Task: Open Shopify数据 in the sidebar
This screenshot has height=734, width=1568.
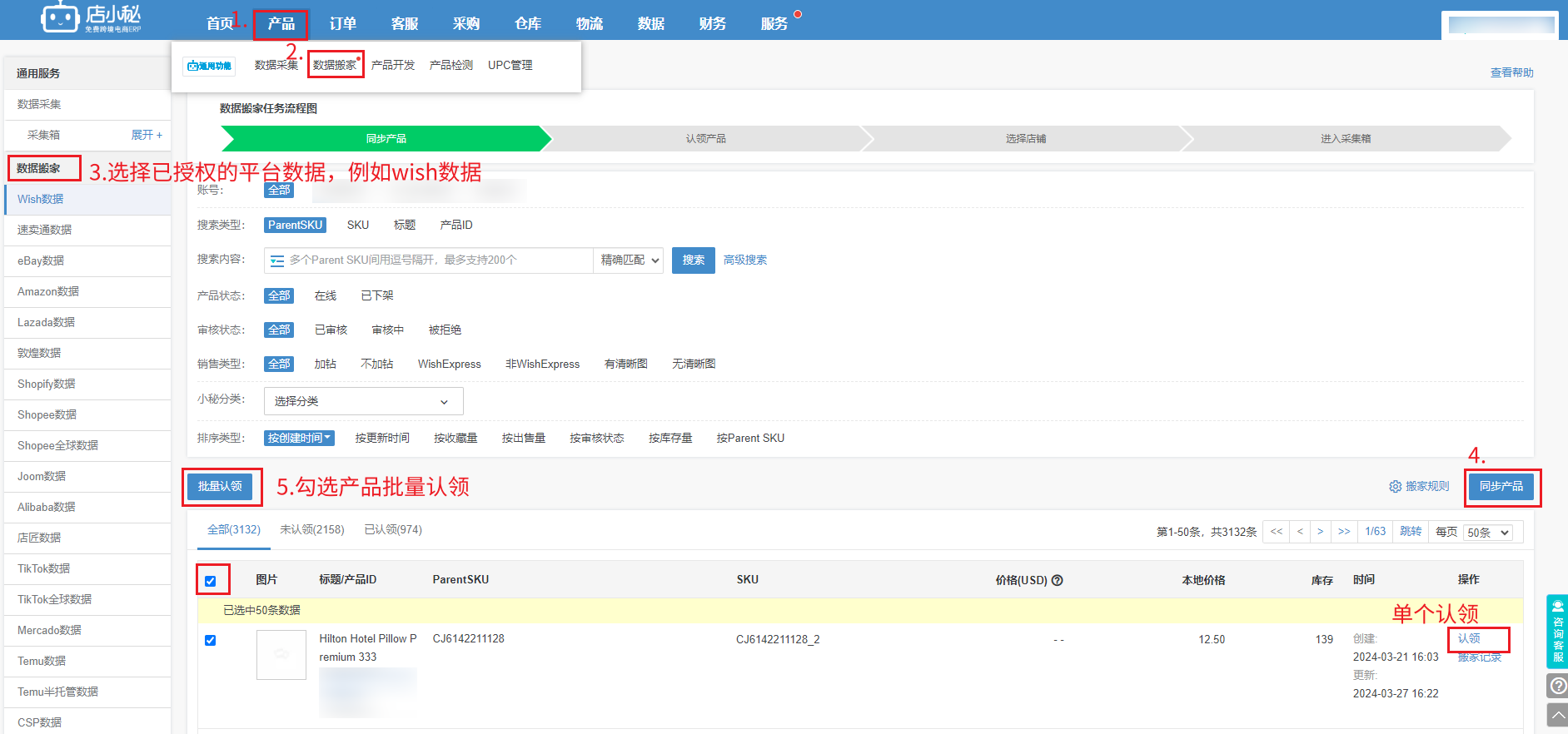Action: pos(87,384)
